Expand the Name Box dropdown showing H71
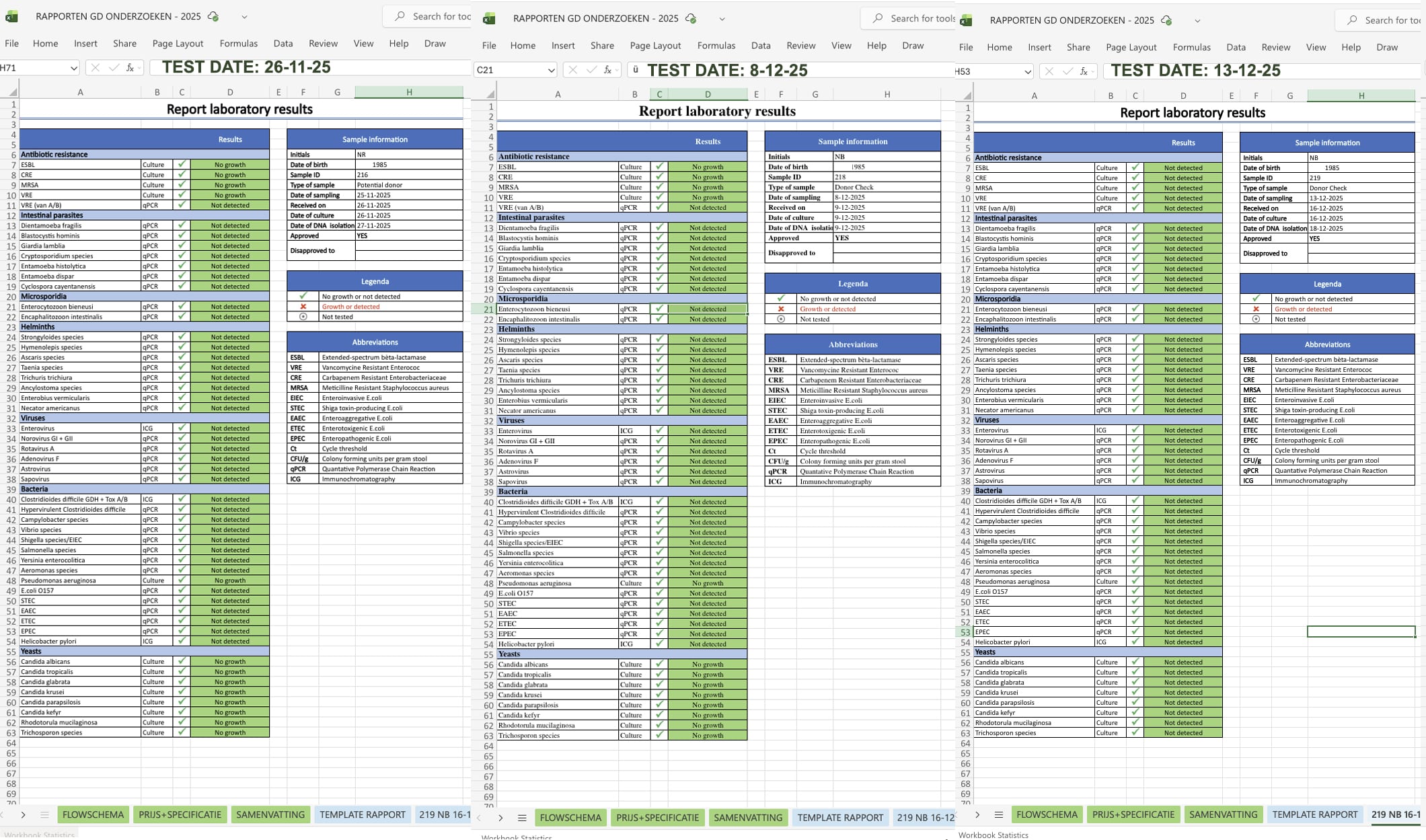Image resolution: width=1426 pixels, height=840 pixels. coord(73,67)
